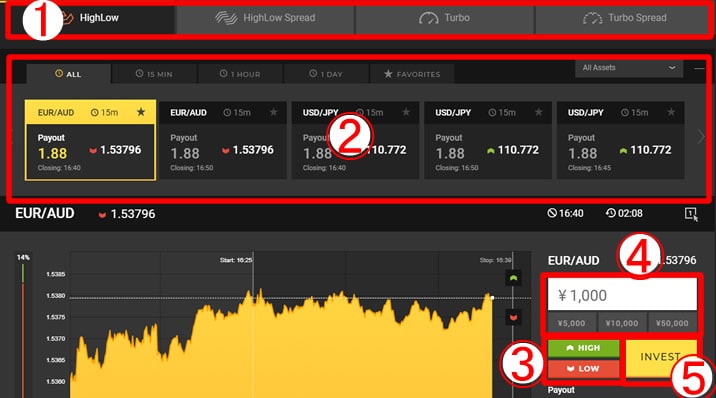This screenshot has height=398, width=716.
Task: Set the amount with ¥50,000 button
Action: click(672, 323)
